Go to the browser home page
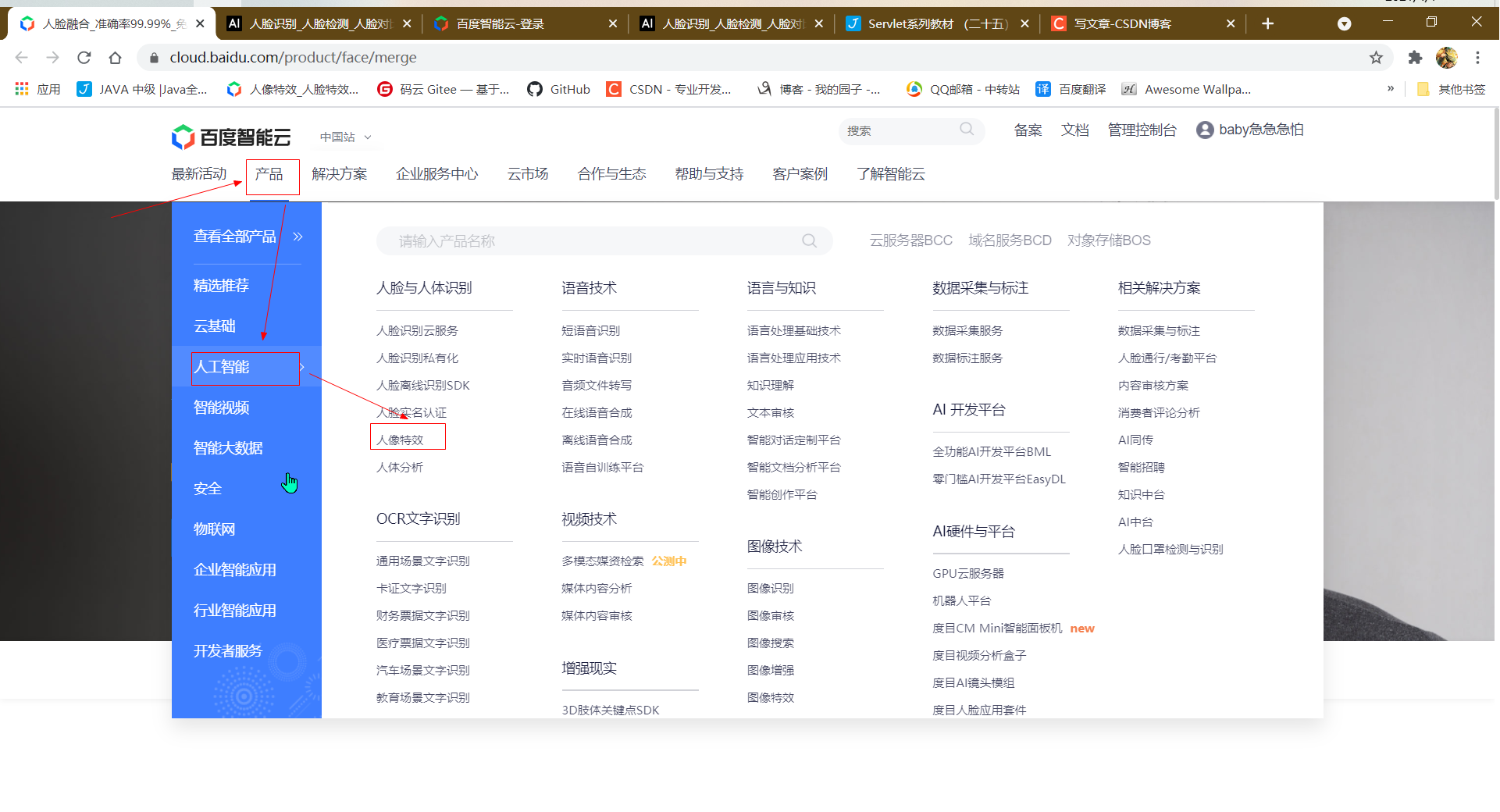1500x812 pixels. pos(116,57)
